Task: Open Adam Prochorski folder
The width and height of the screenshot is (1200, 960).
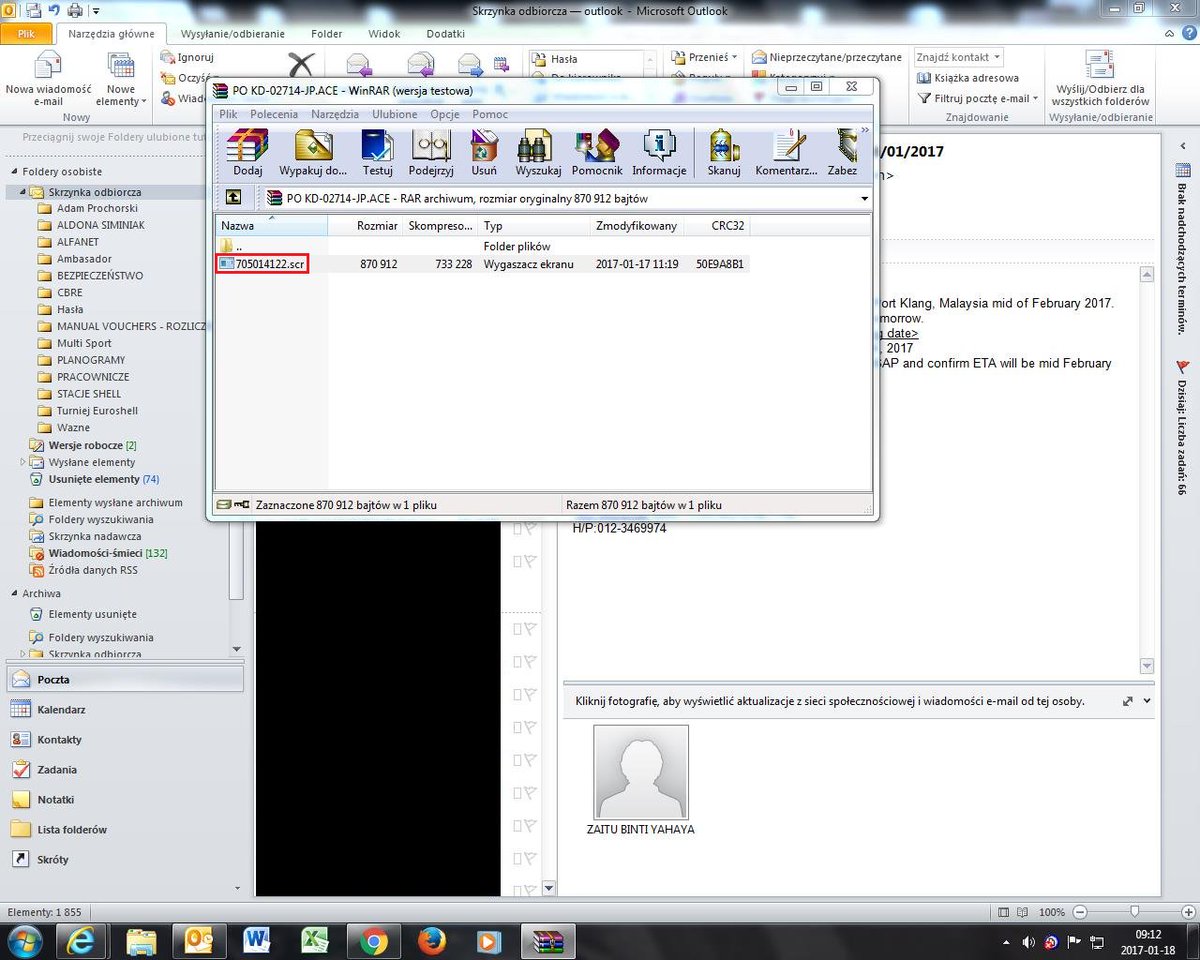Action: click(97, 209)
